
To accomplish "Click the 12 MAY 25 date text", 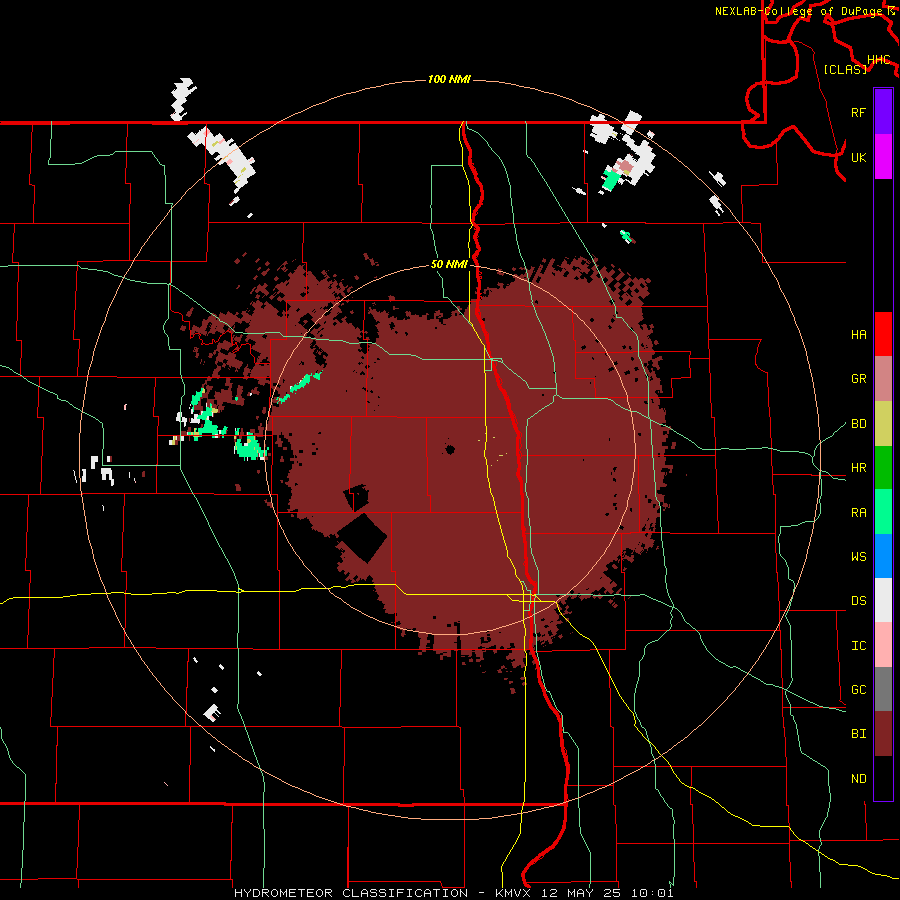I will pos(581,893).
